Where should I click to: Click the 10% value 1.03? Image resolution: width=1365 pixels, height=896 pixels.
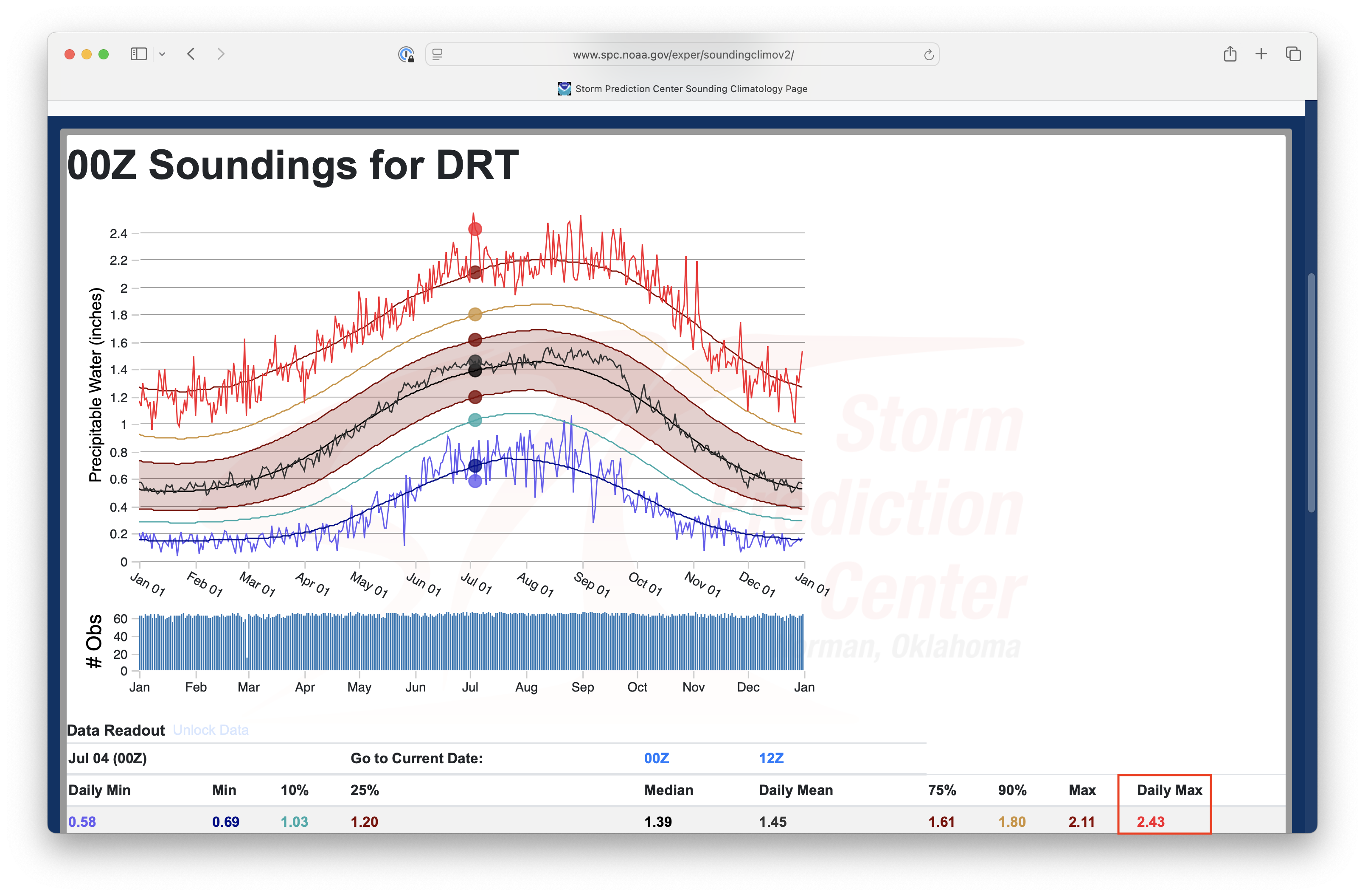pos(294,821)
